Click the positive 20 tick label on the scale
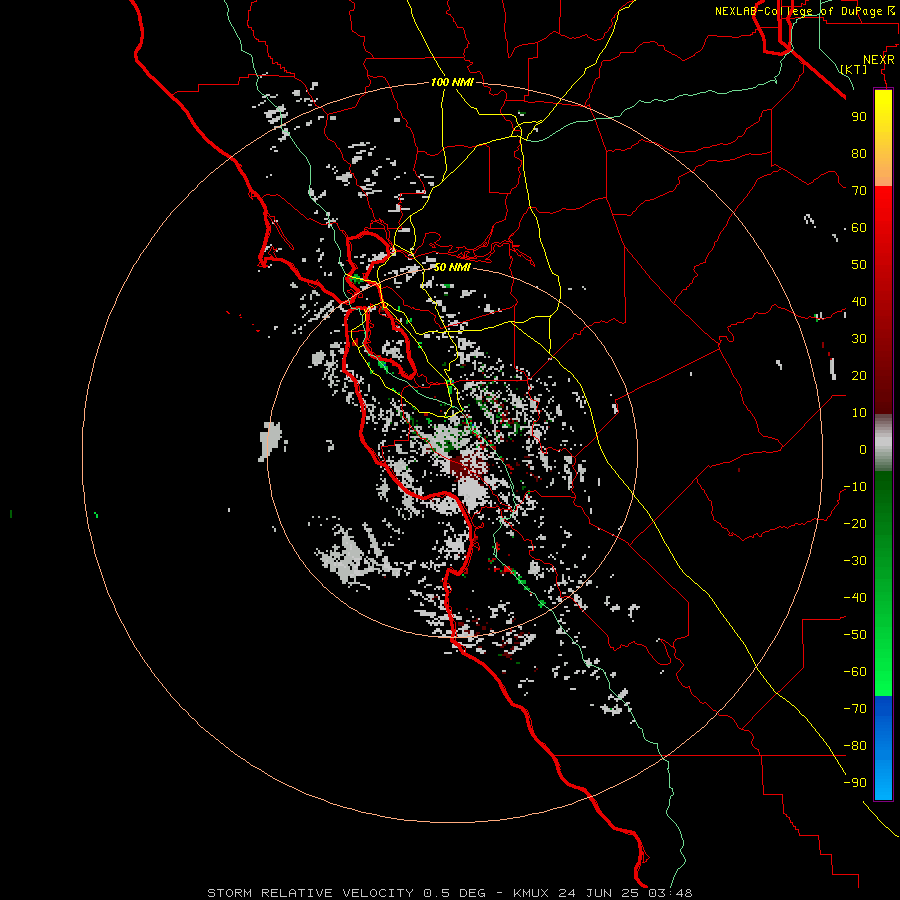Image resolution: width=900 pixels, height=900 pixels. [x=859, y=376]
